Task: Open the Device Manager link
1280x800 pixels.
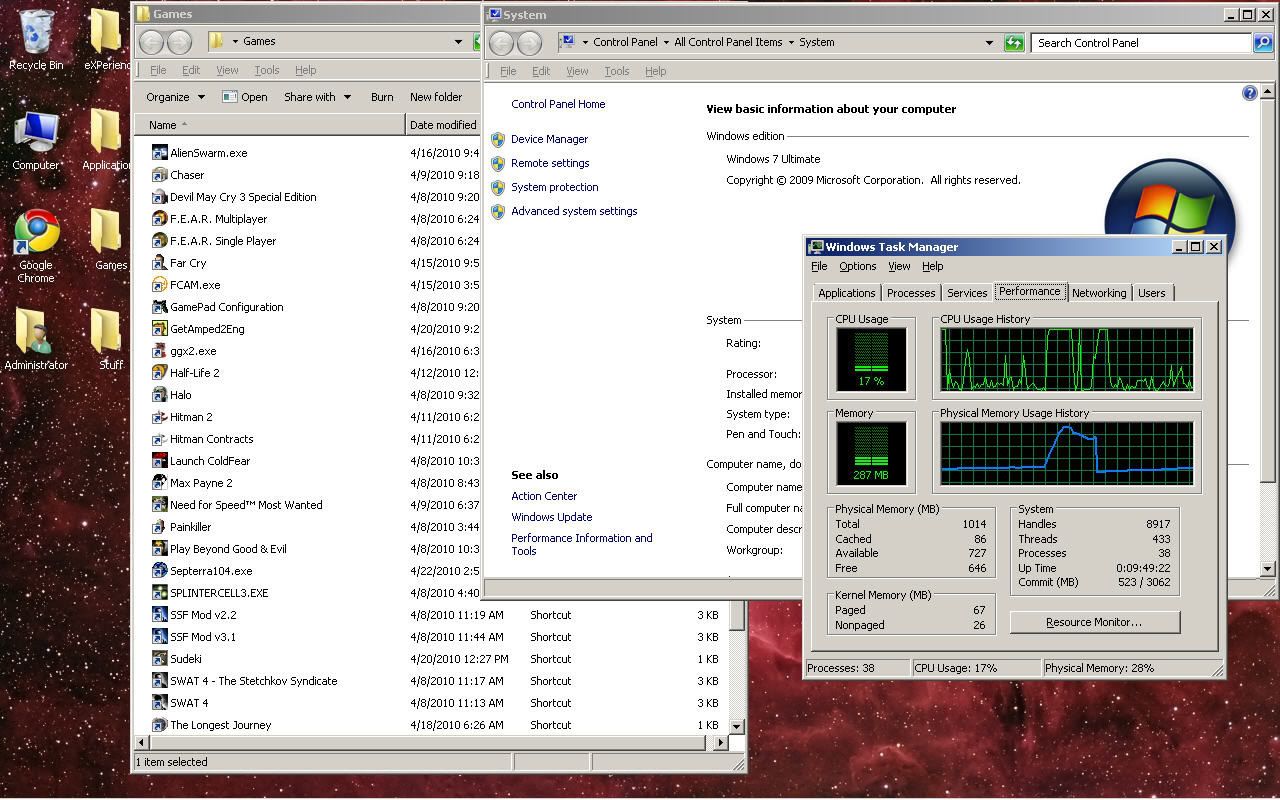Action: pos(549,139)
